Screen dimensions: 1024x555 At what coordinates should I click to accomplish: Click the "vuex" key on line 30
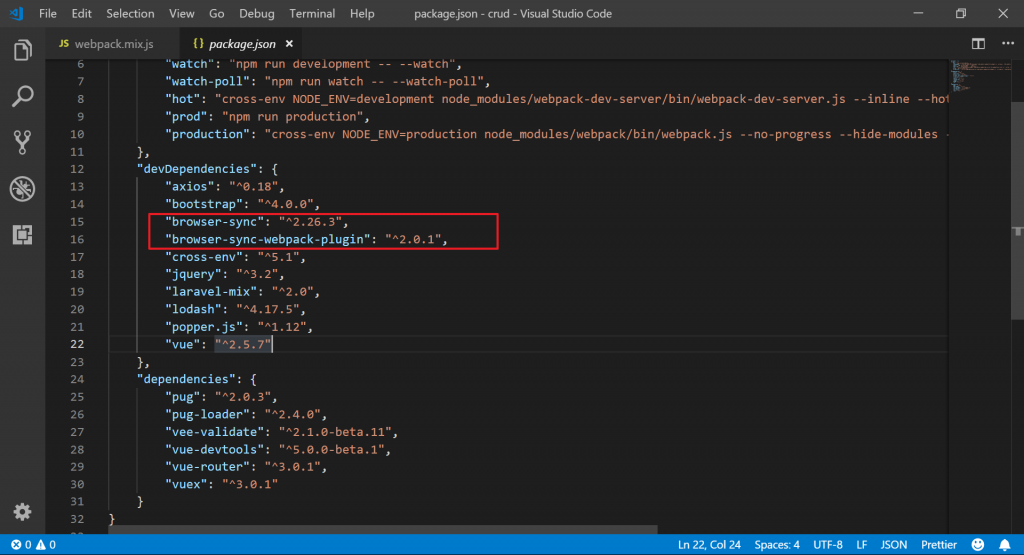click(186, 484)
